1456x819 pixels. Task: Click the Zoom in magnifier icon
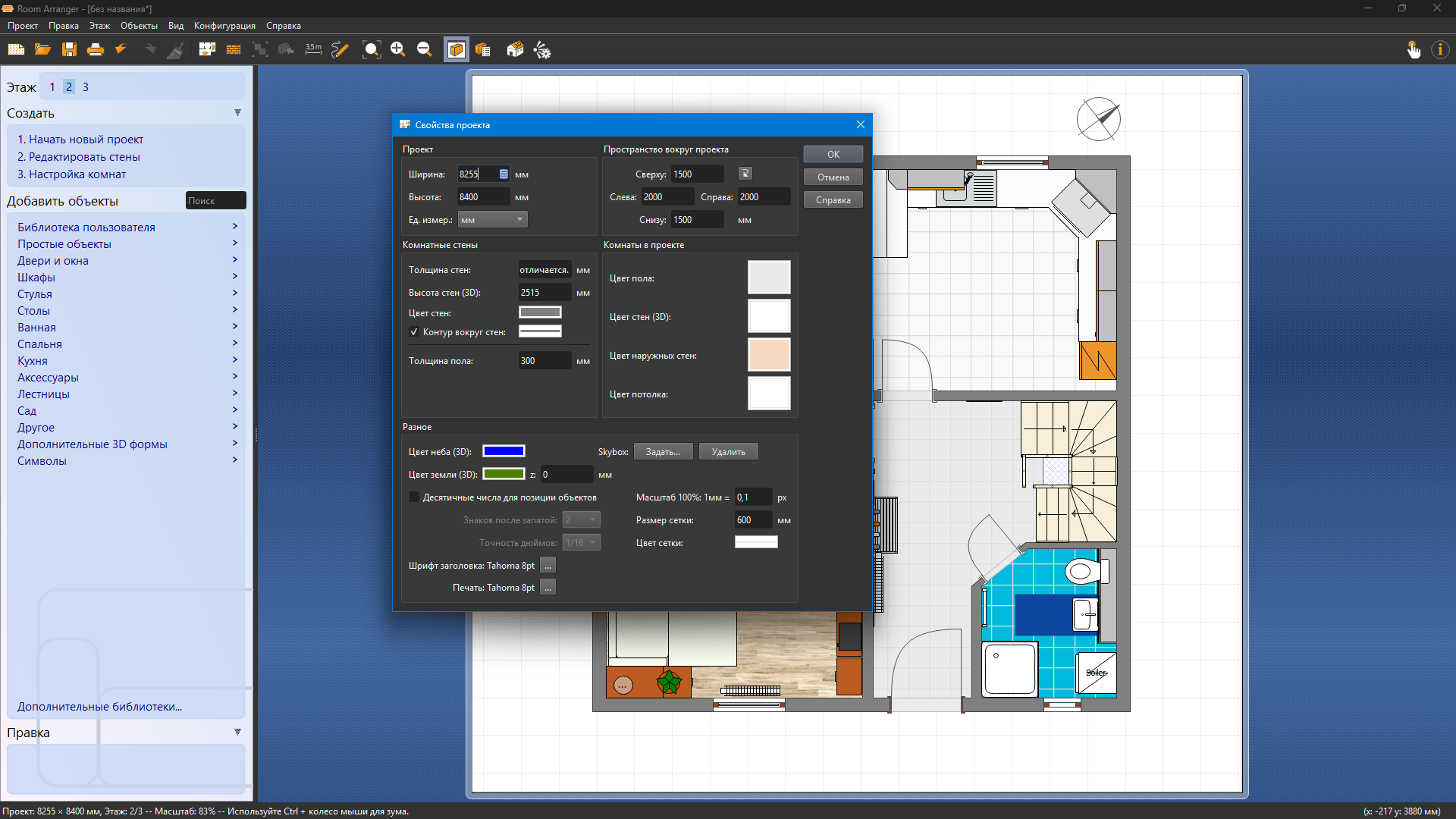point(397,50)
